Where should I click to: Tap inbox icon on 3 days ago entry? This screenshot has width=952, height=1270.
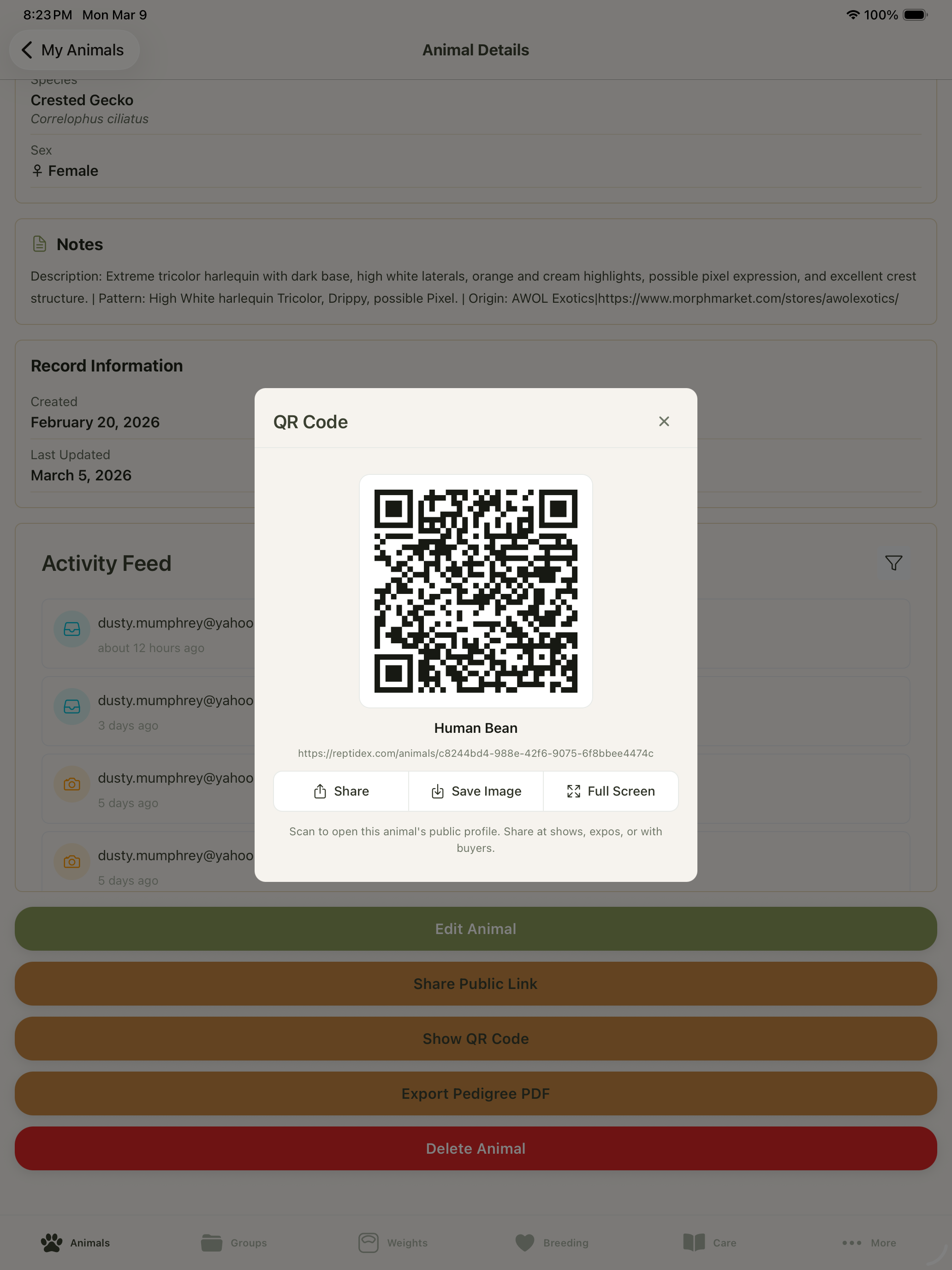(x=72, y=707)
